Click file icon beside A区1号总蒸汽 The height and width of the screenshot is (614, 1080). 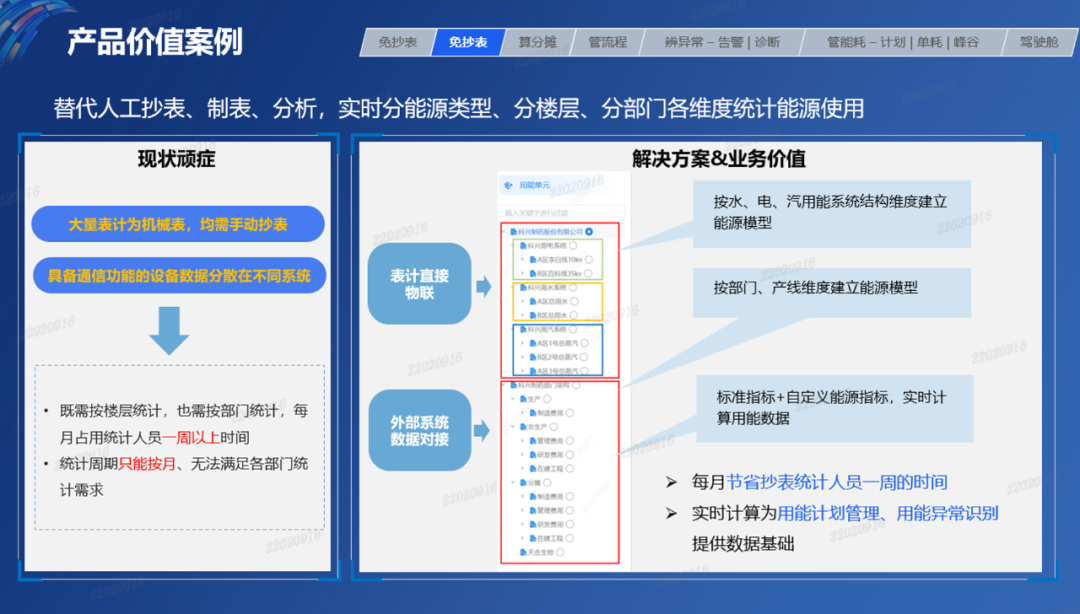click(x=533, y=343)
